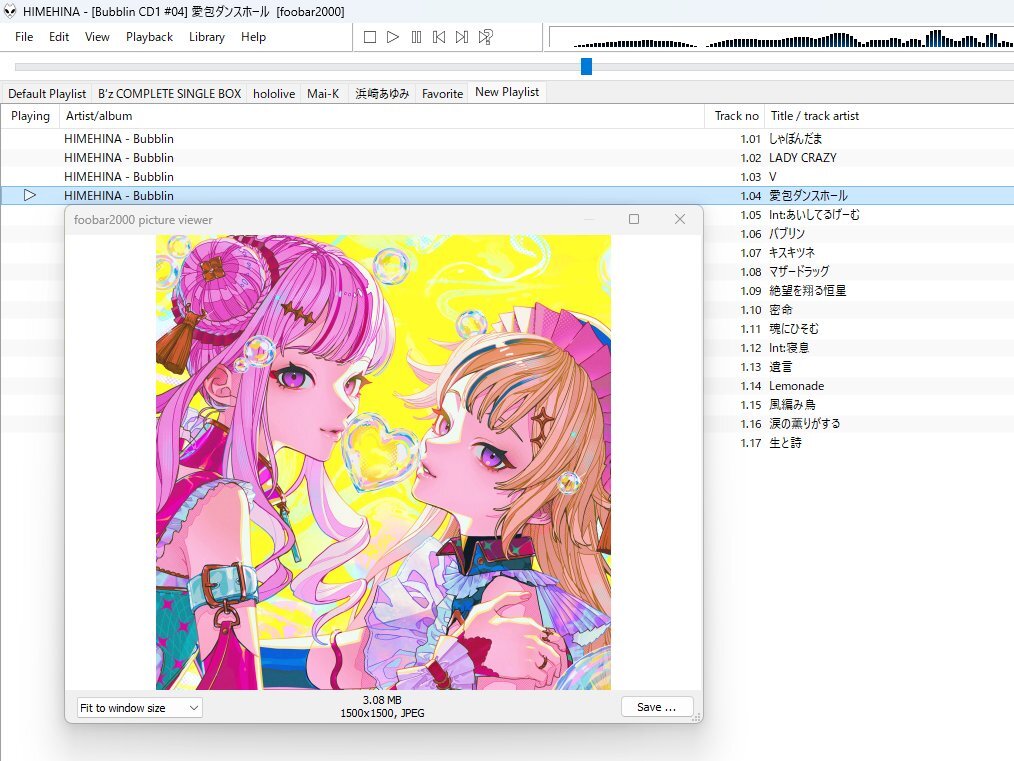Switch to the hololive playlist tab
This screenshot has width=1014, height=761.
click(x=274, y=94)
